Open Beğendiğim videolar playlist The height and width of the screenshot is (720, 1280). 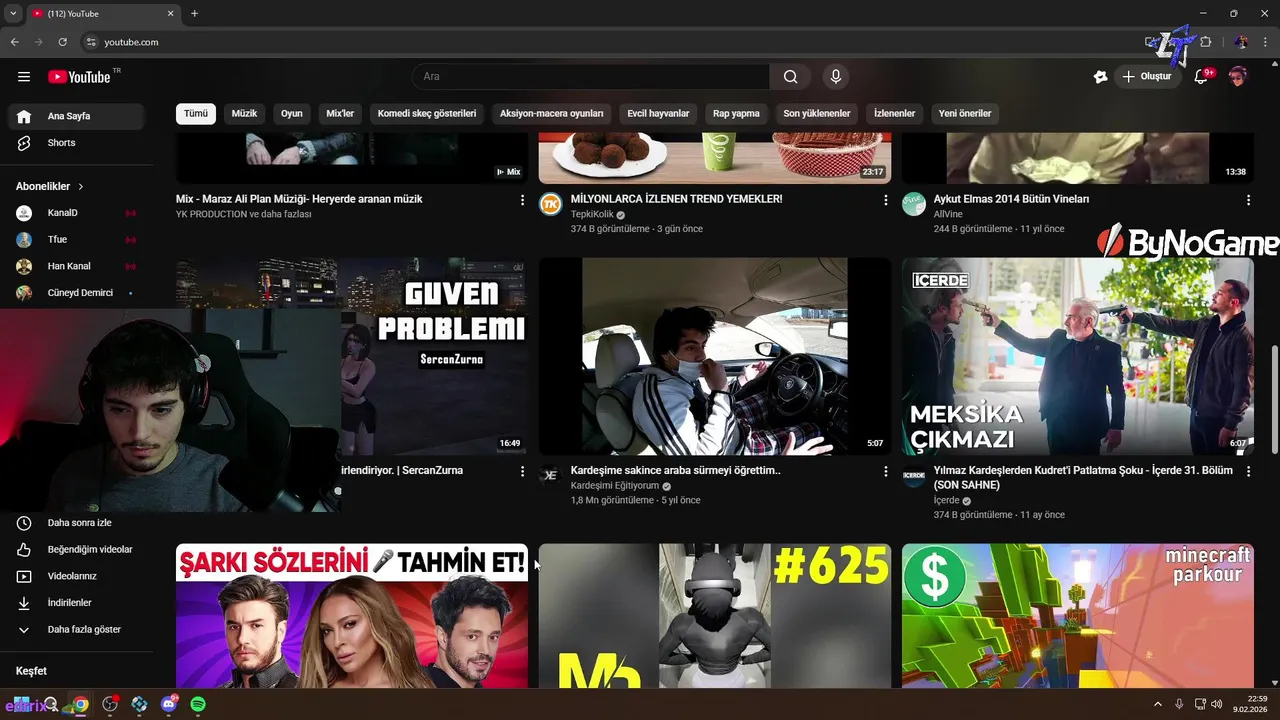pos(76,549)
